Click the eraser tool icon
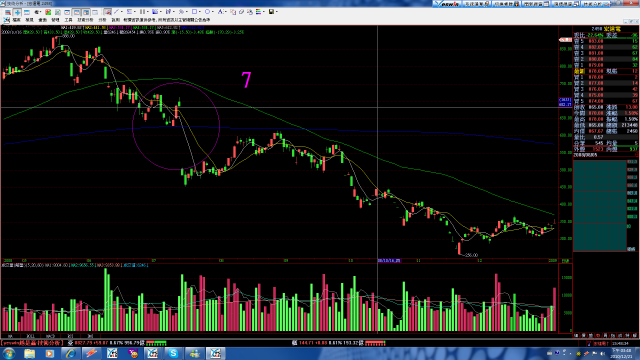The width and height of the screenshot is (640, 360). (x=241, y=12)
